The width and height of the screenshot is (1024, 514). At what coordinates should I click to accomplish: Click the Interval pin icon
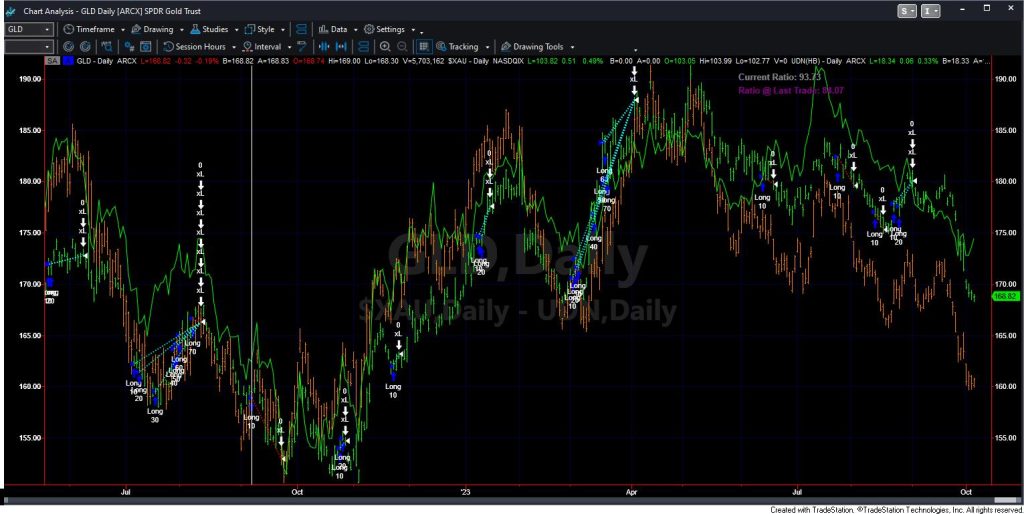click(x=248, y=47)
